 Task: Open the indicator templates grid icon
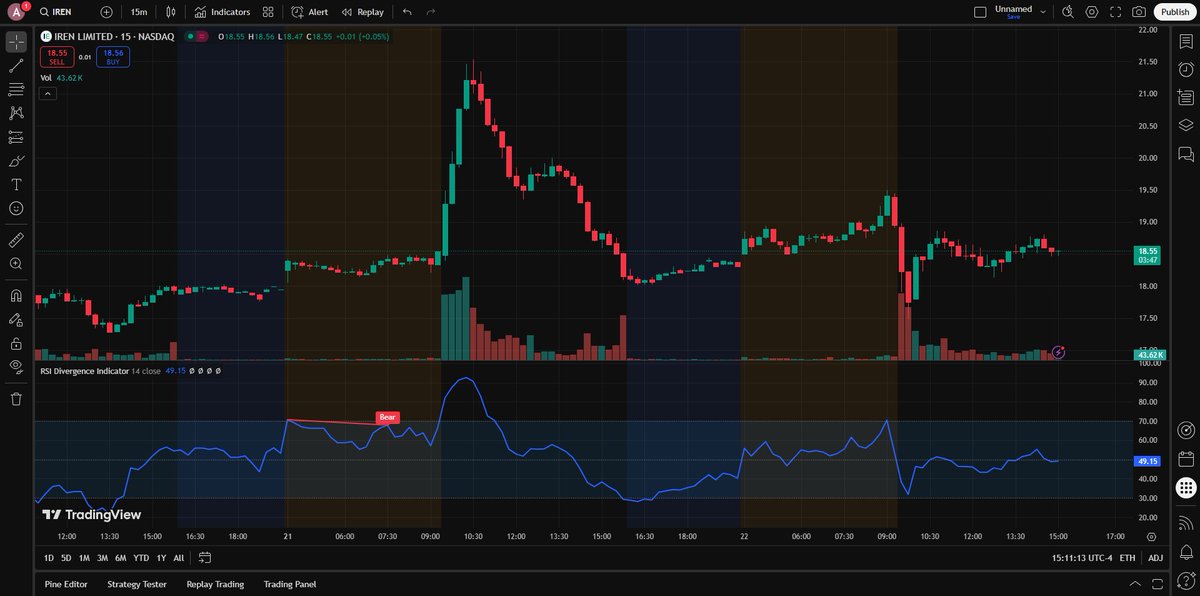(268, 12)
